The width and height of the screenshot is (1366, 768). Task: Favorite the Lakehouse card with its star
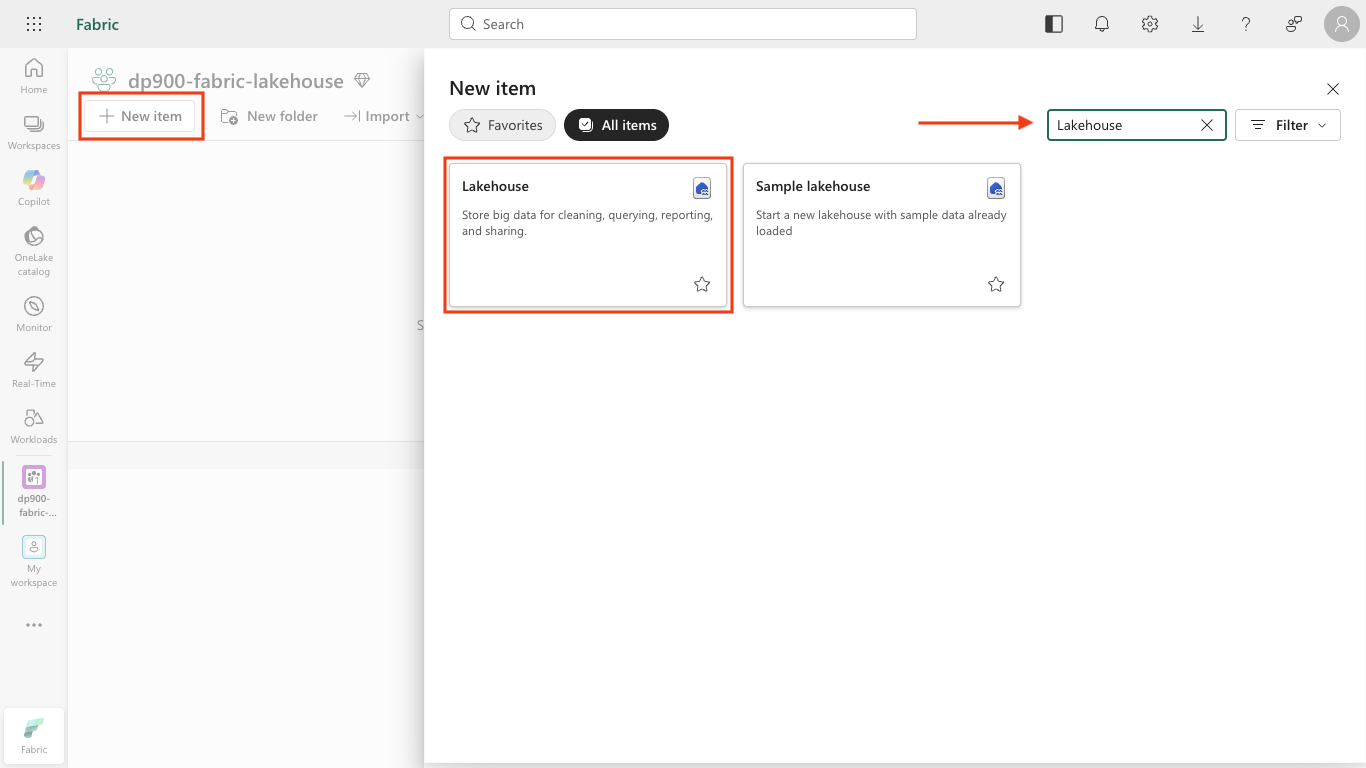[702, 284]
